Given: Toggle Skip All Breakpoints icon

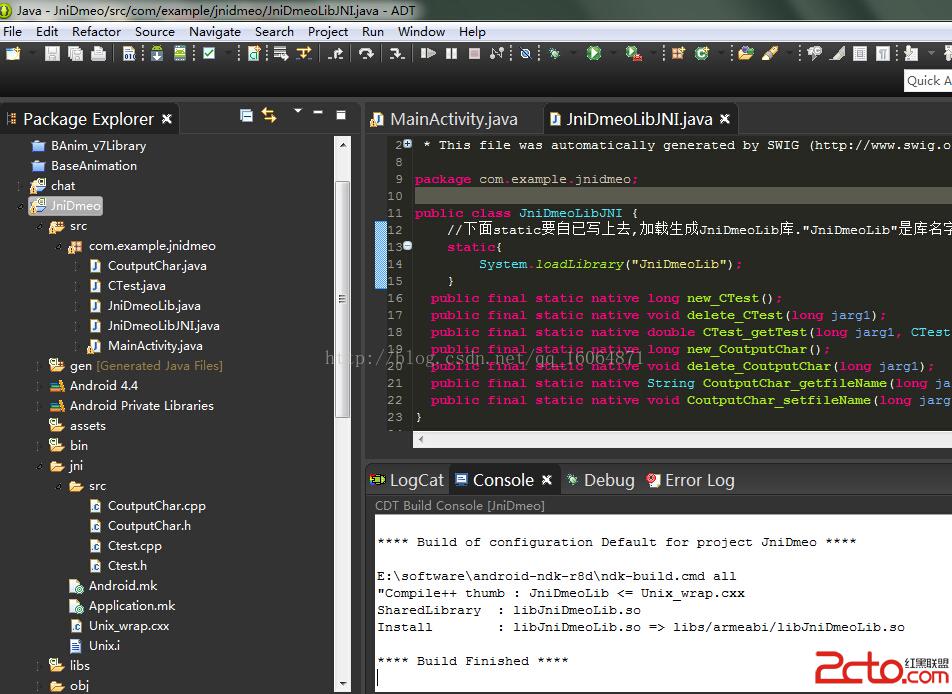Looking at the screenshot, I should click(526, 54).
